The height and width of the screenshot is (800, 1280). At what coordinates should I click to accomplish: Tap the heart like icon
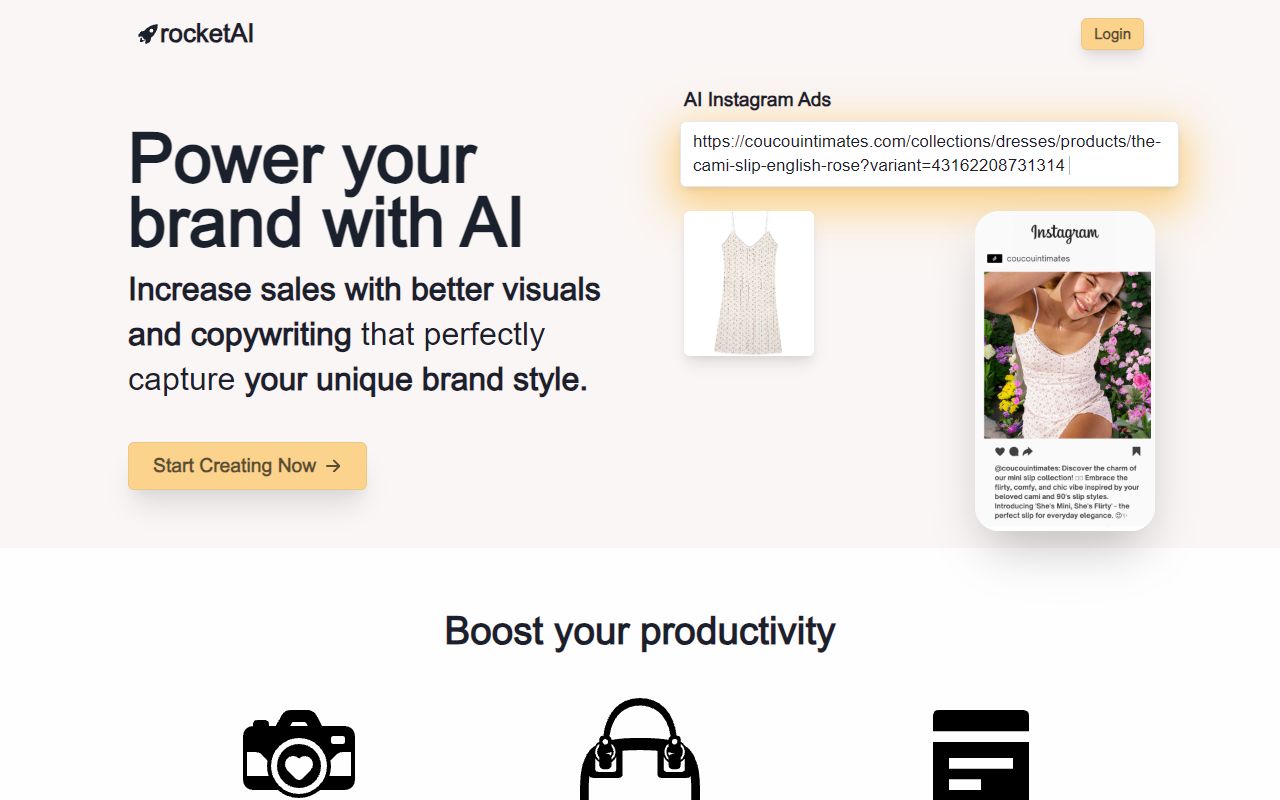coord(1000,451)
